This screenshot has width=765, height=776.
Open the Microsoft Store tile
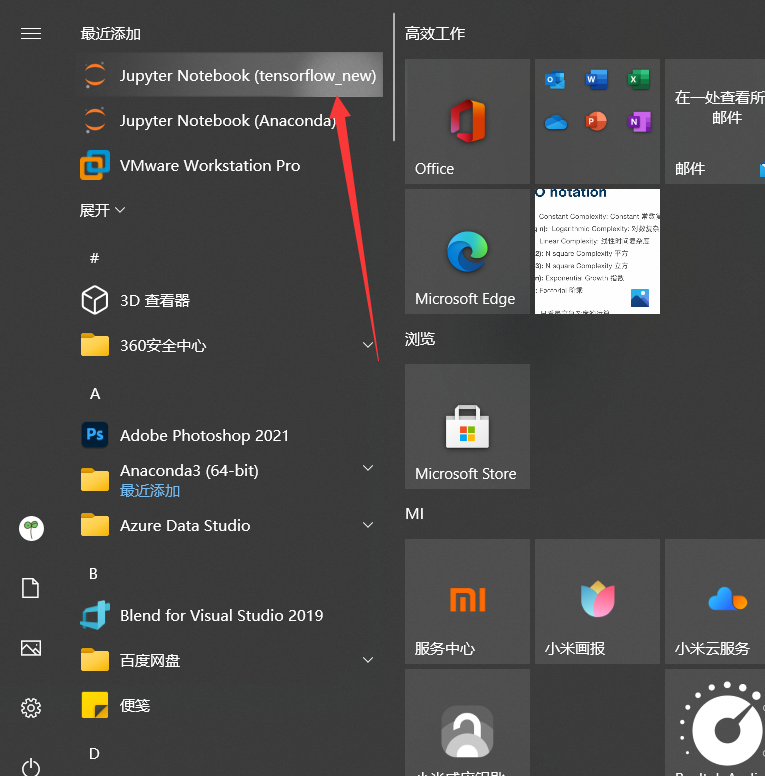click(467, 427)
